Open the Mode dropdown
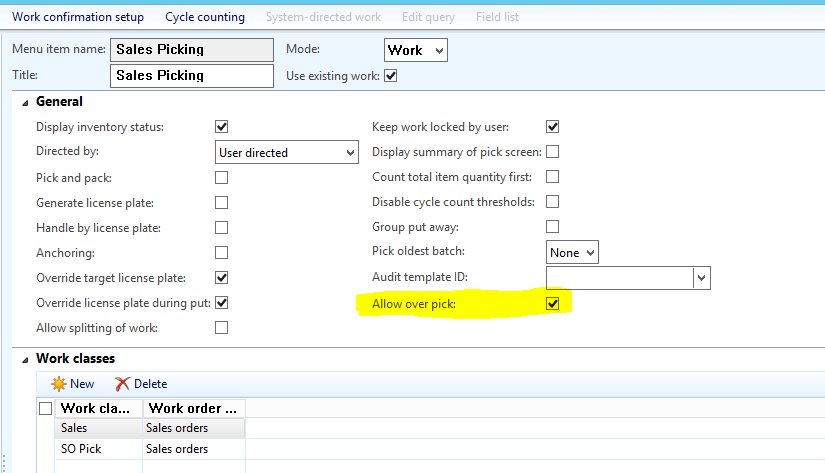 point(438,50)
